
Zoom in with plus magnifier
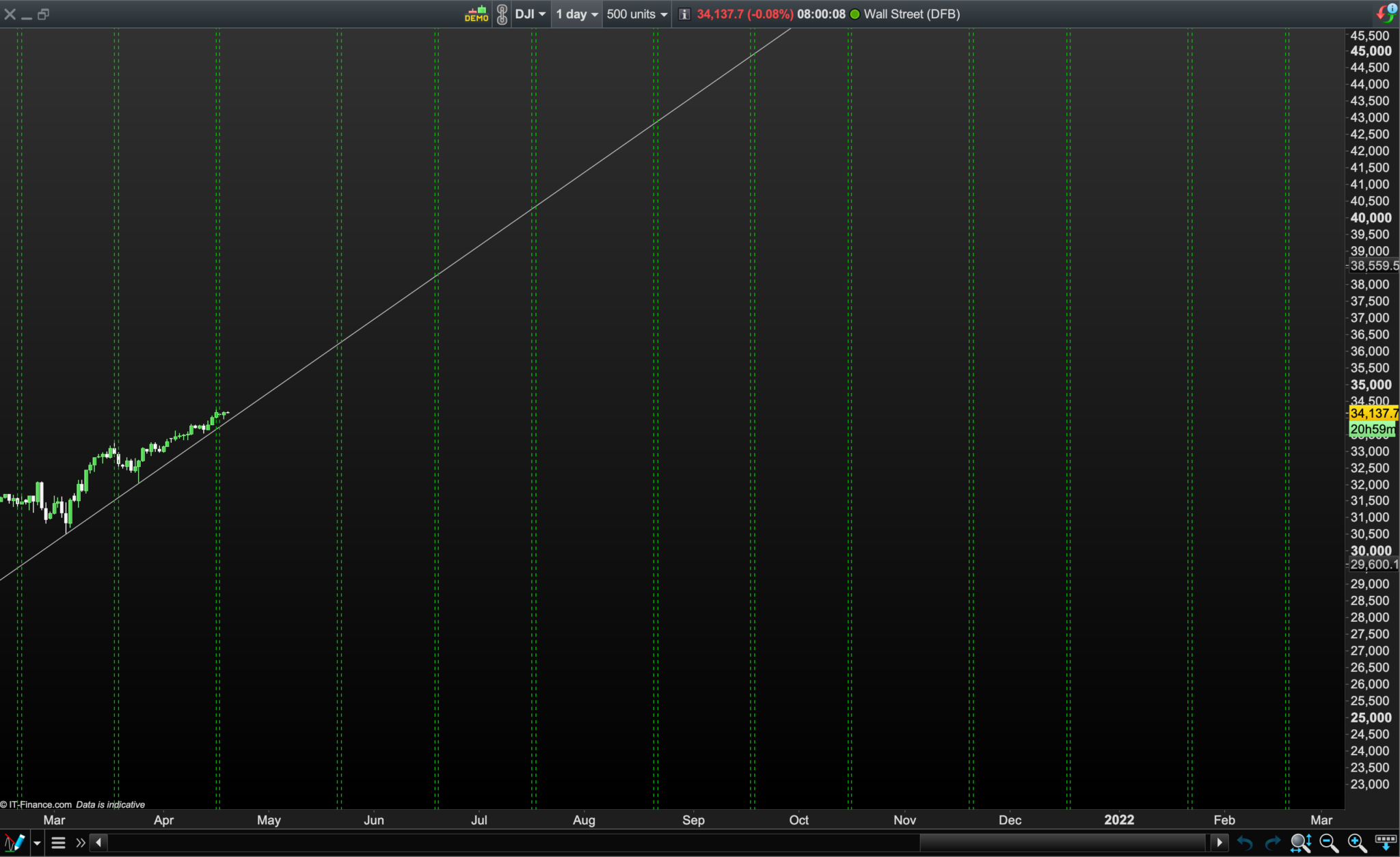click(1356, 843)
